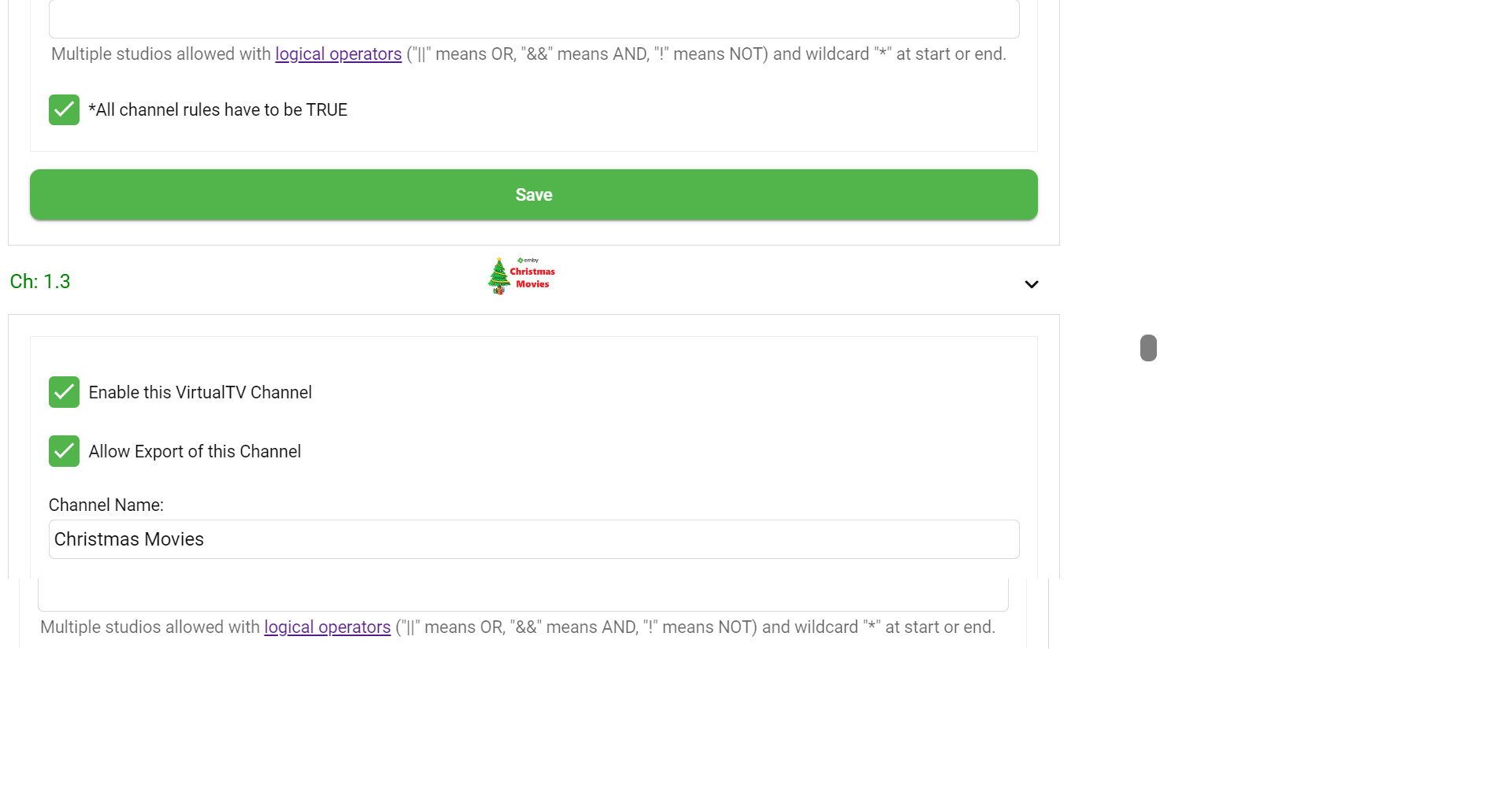Click the Channel Name: field label
Screen dimensions: 1512x803
[106, 505]
